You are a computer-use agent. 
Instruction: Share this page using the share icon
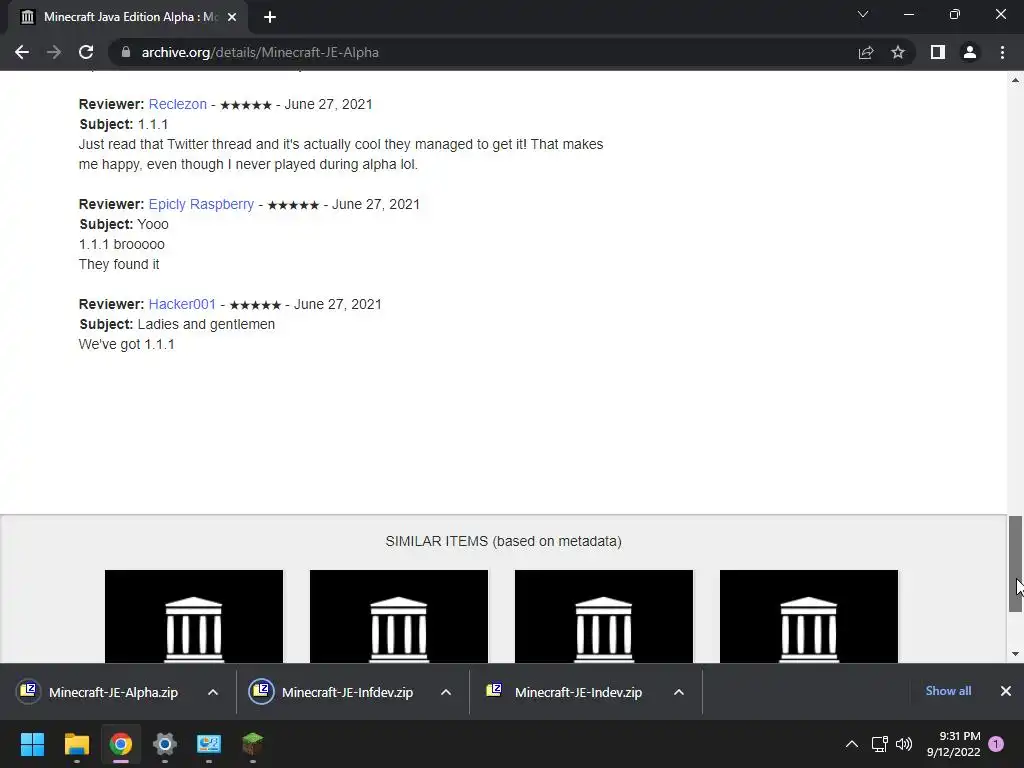pos(866,52)
